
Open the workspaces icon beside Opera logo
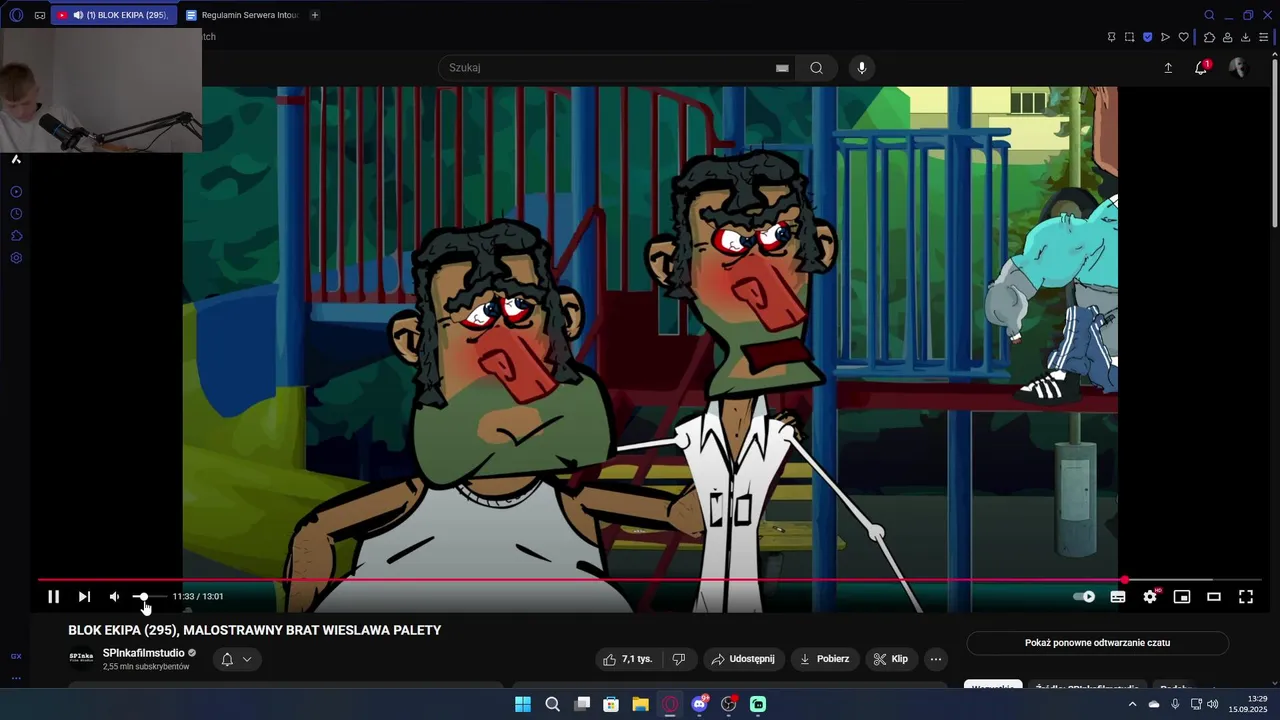tap(40, 15)
